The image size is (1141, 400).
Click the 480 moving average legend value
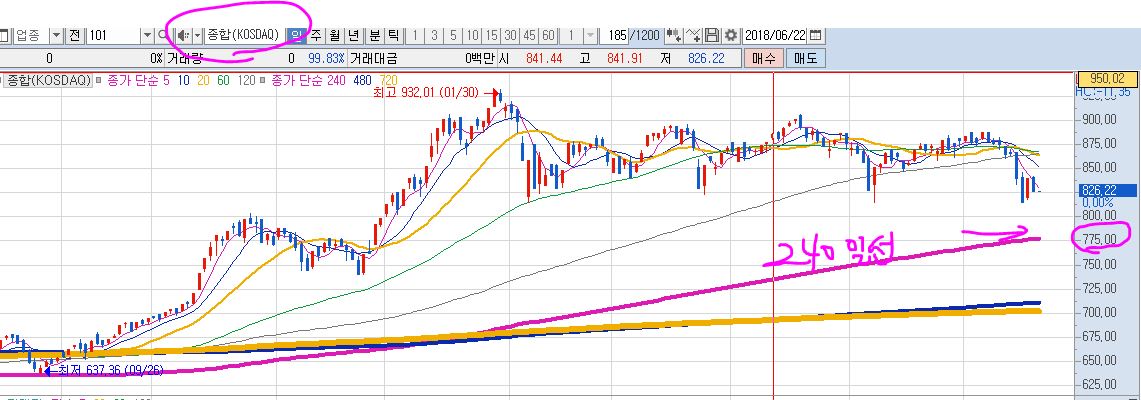pyautogui.click(x=362, y=80)
